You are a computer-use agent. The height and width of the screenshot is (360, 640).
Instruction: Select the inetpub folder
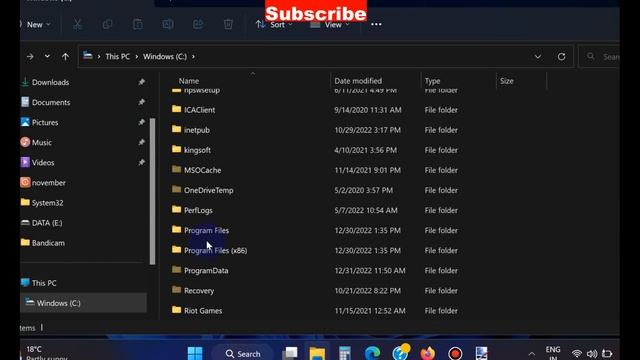click(x=197, y=130)
